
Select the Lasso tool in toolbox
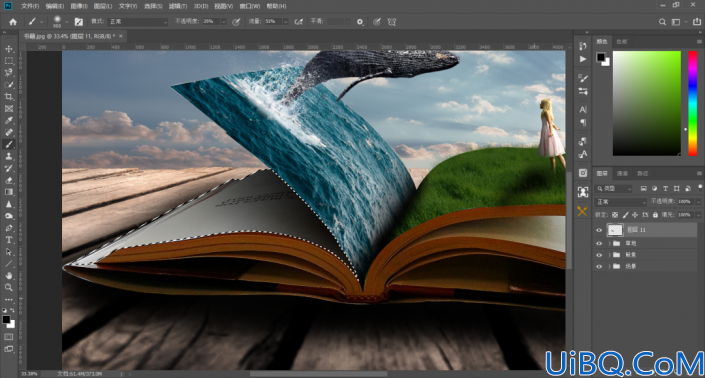pos(9,72)
